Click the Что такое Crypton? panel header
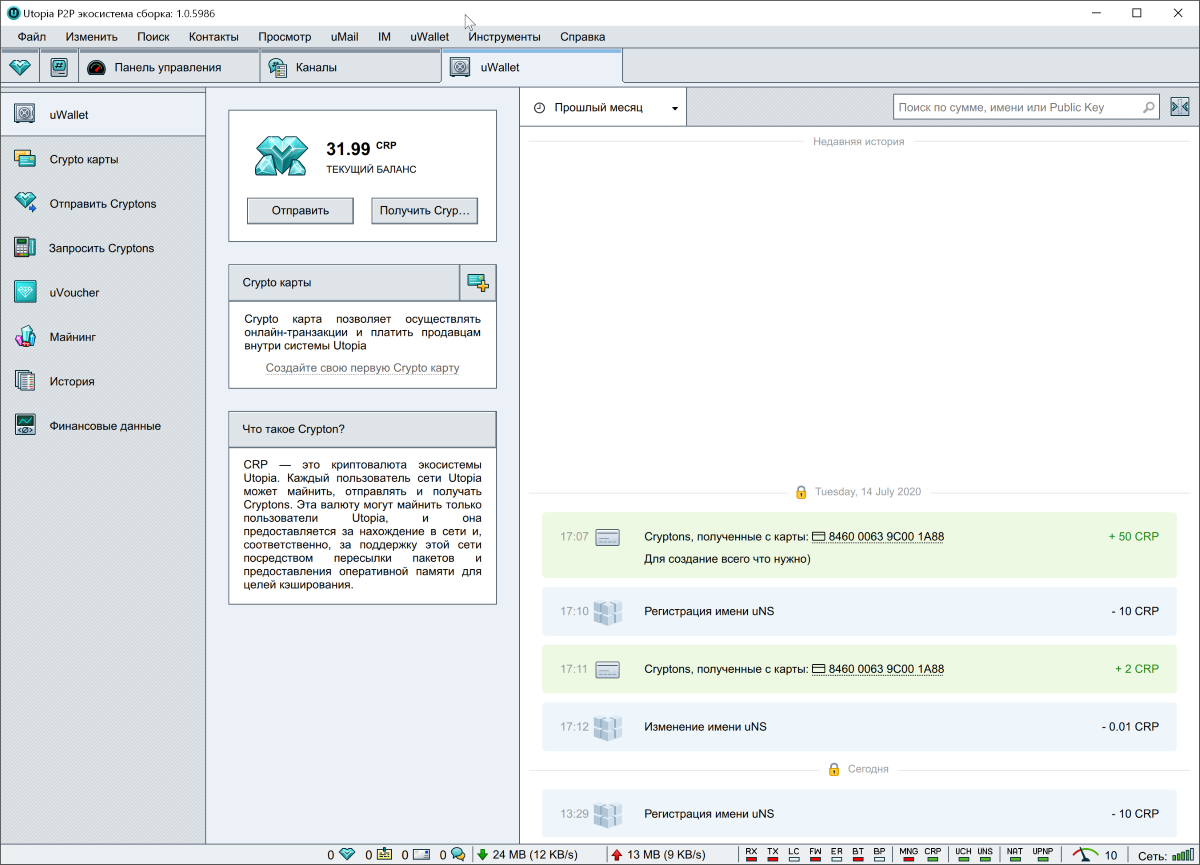 pyautogui.click(x=362, y=429)
